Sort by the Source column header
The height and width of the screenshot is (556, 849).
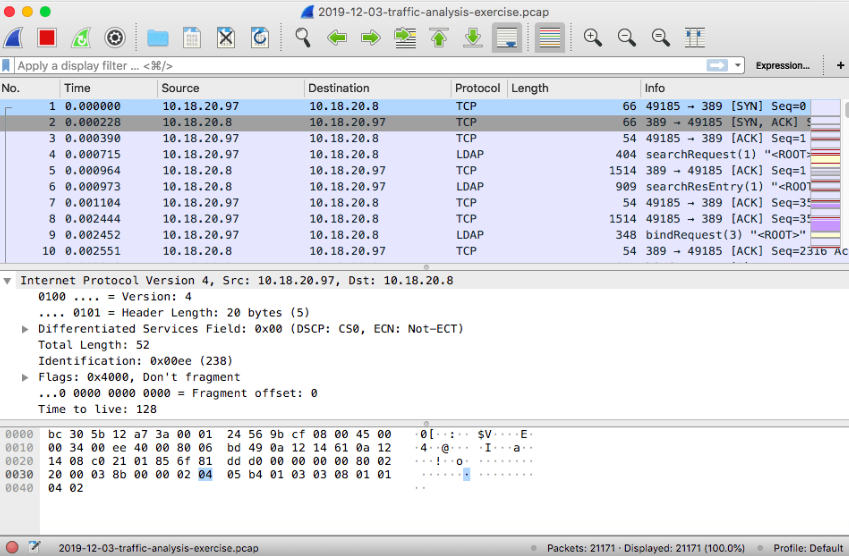tap(231, 88)
